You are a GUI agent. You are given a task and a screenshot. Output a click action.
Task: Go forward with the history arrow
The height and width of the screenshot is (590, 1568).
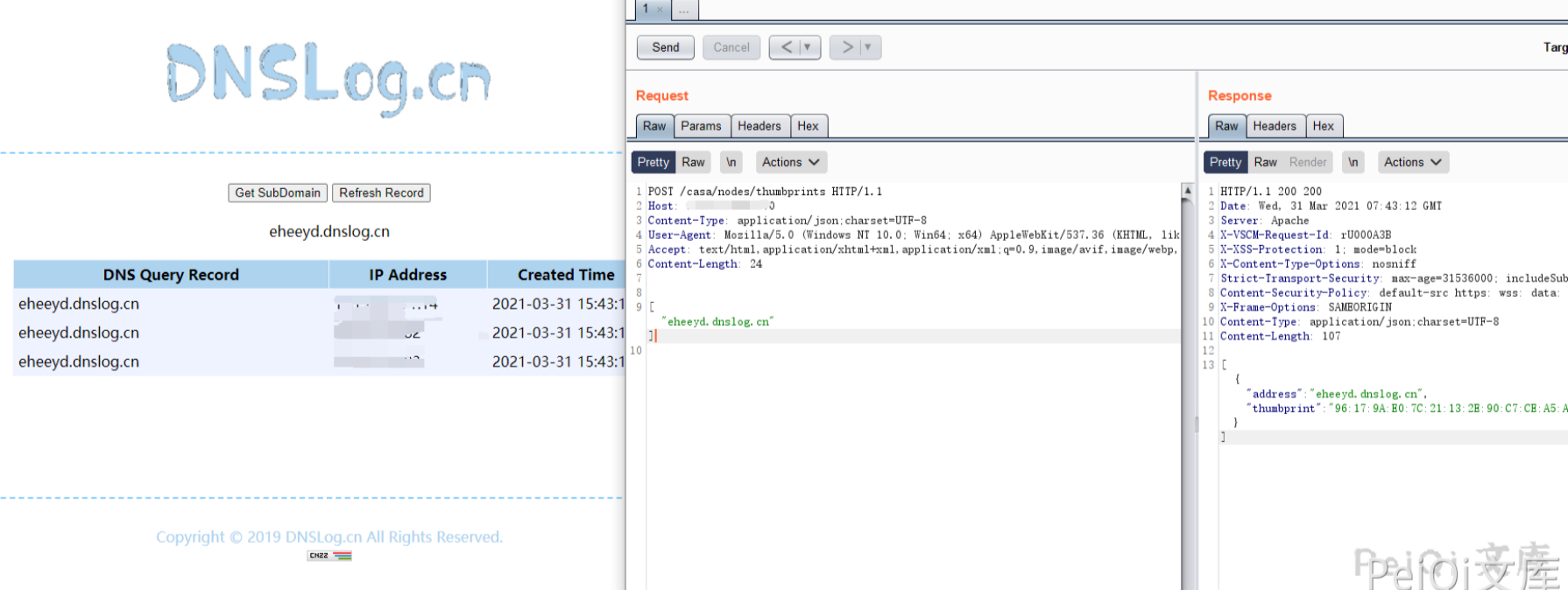pyautogui.click(x=847, y=47)
